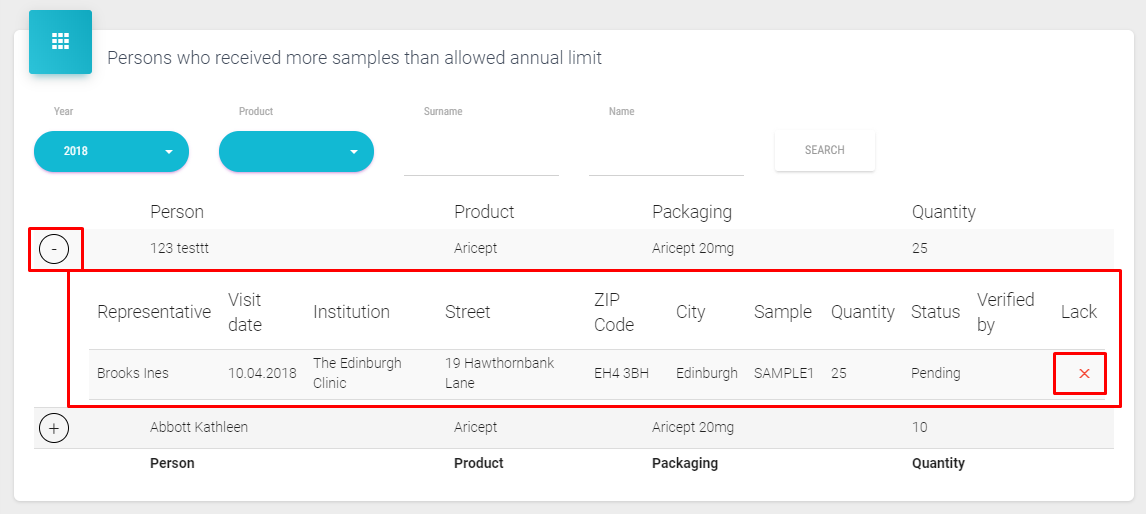Open the Product dropdown
The height and width of the screenshot is (514, 1146).
[x=296, y=151]
